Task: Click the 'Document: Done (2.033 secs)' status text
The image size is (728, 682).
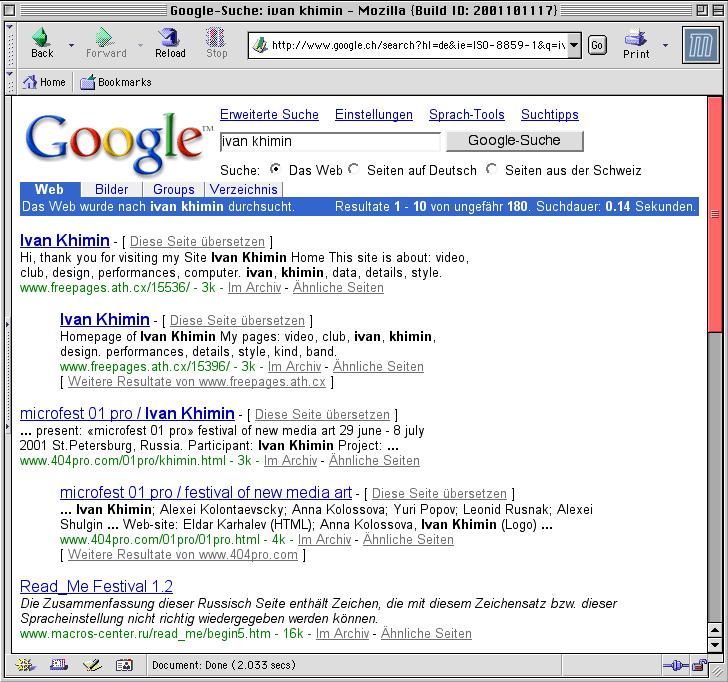Action: click(x=224, y=665)
